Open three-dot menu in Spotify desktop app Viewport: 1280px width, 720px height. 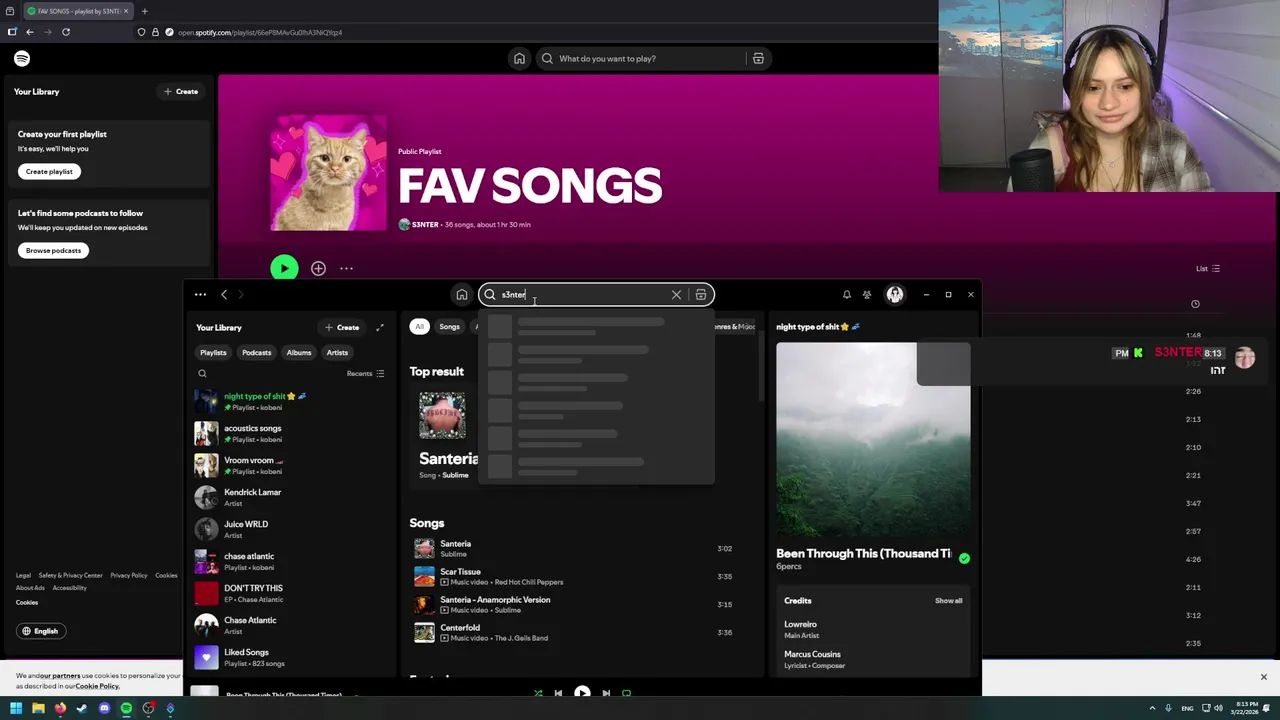pyautogui.click(x=200, y=294)
